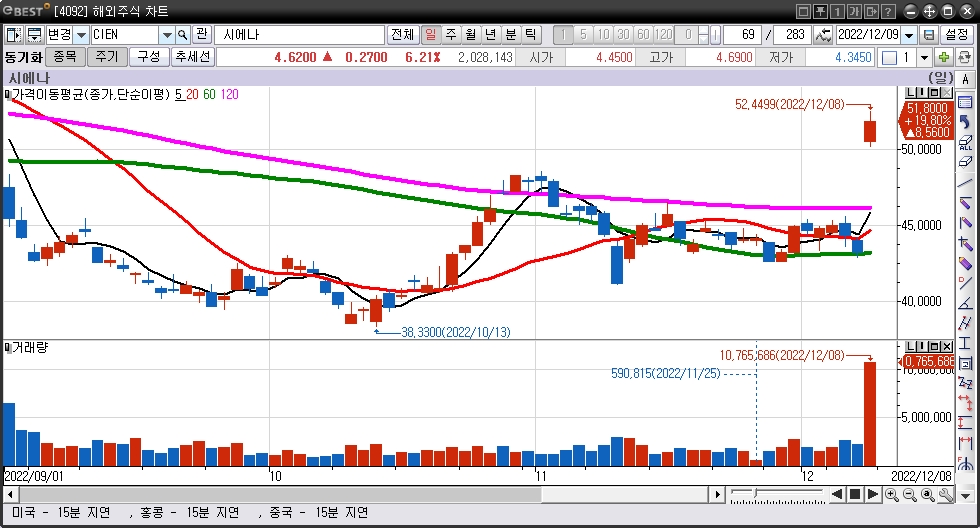Toggle the 주기 sync button

point(107,57)
